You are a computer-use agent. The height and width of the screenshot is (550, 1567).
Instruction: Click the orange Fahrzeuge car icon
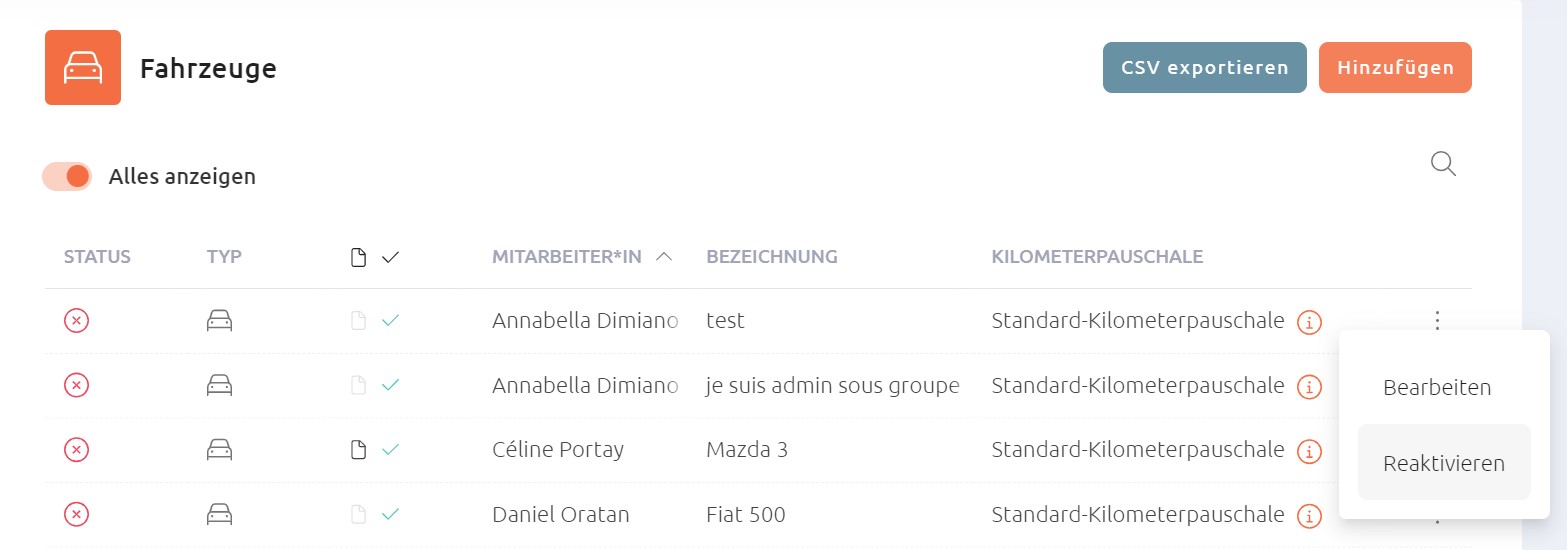pyautogui.click(x=83, y=67)
